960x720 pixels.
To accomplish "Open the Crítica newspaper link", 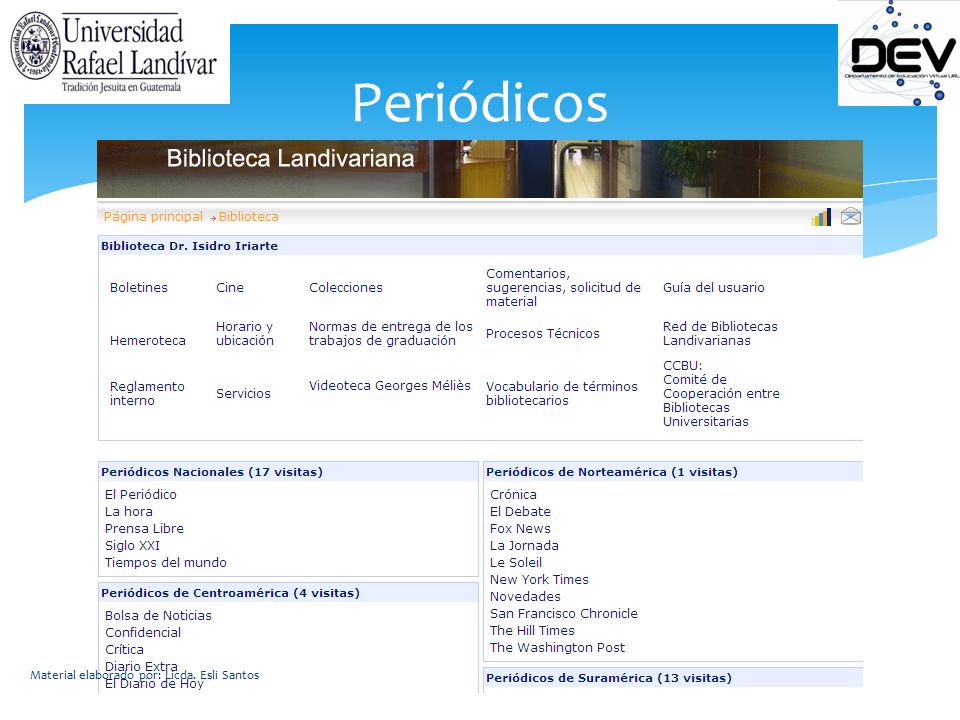I will pyautogui.click(x=124, y=650).
